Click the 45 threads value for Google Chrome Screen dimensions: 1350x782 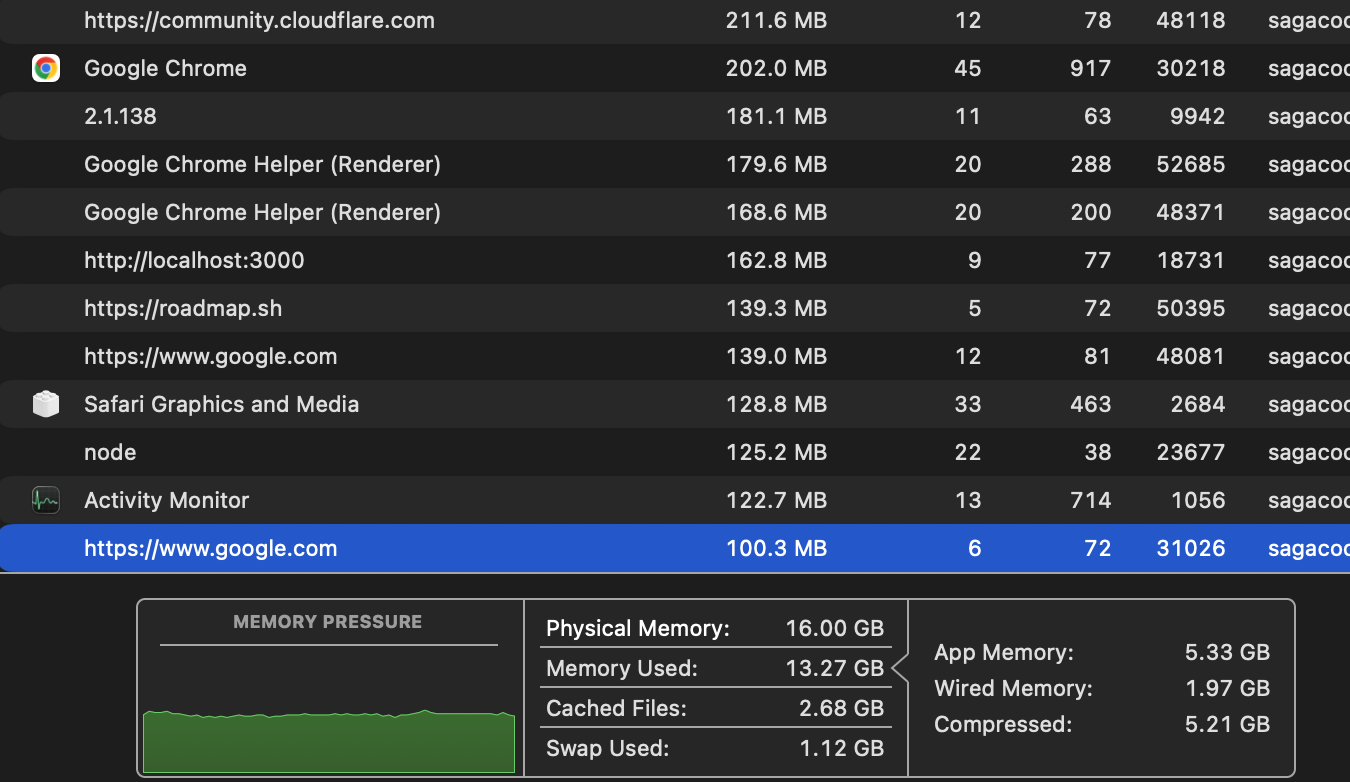click(968, 68)
